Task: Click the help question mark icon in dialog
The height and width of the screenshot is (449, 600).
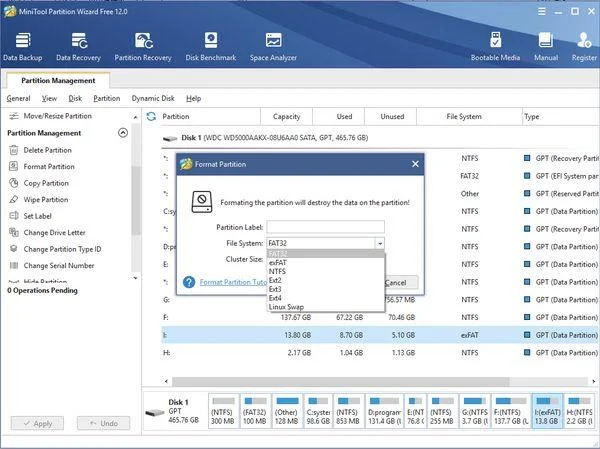Action: (x=189, y=282)
